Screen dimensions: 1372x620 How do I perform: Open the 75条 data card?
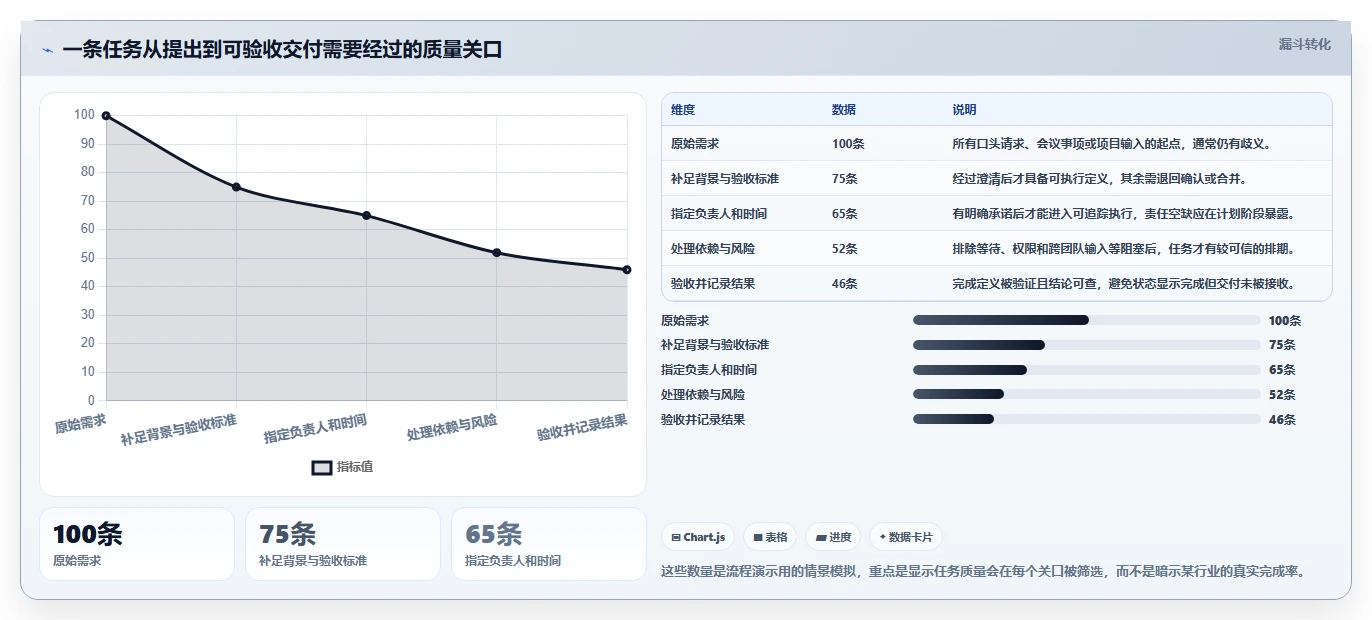[x=343, y=544]
